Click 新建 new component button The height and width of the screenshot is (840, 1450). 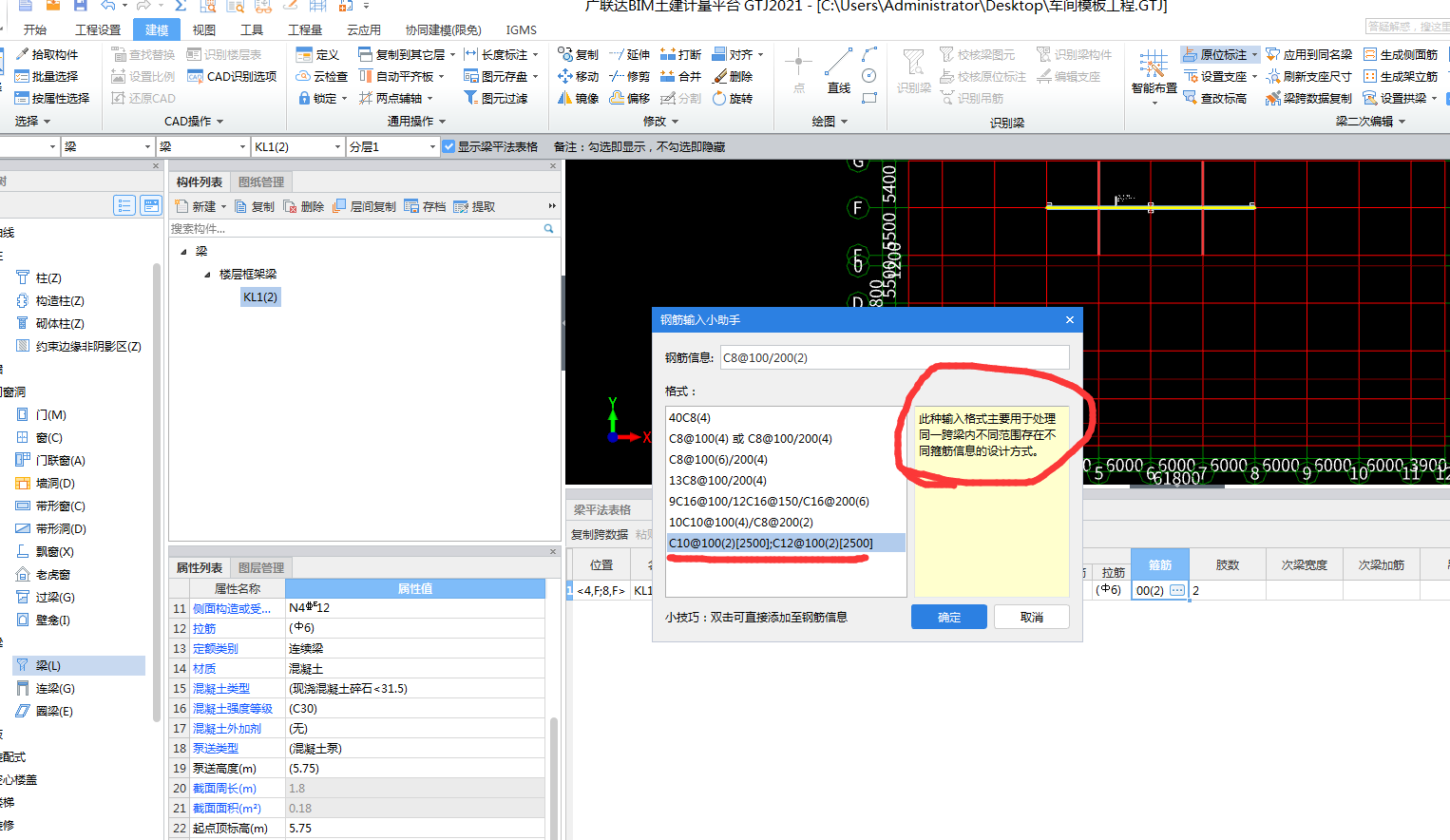[x=197, y=206]
